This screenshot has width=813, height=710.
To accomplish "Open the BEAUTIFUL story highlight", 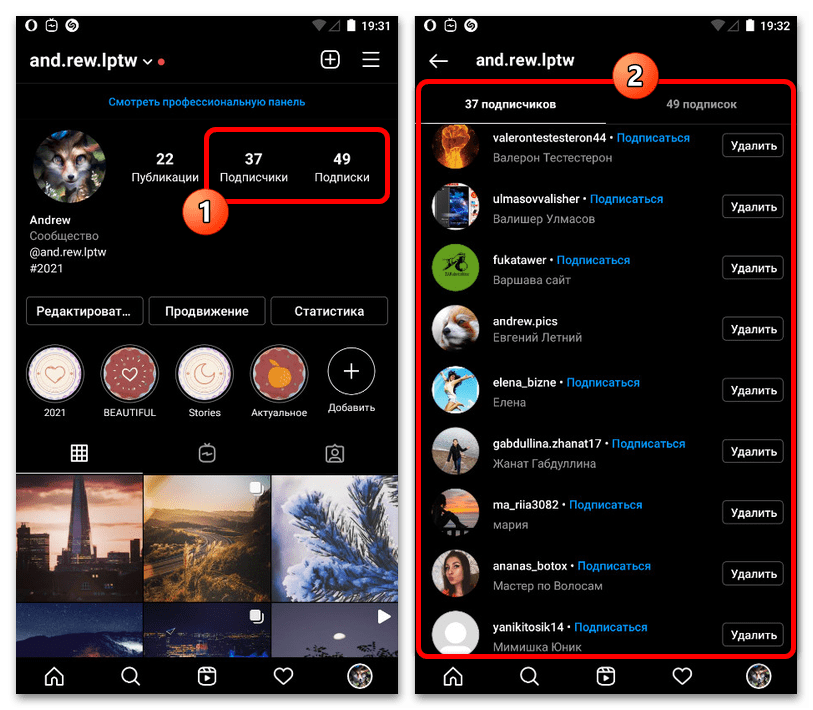I will click(128, 373).
